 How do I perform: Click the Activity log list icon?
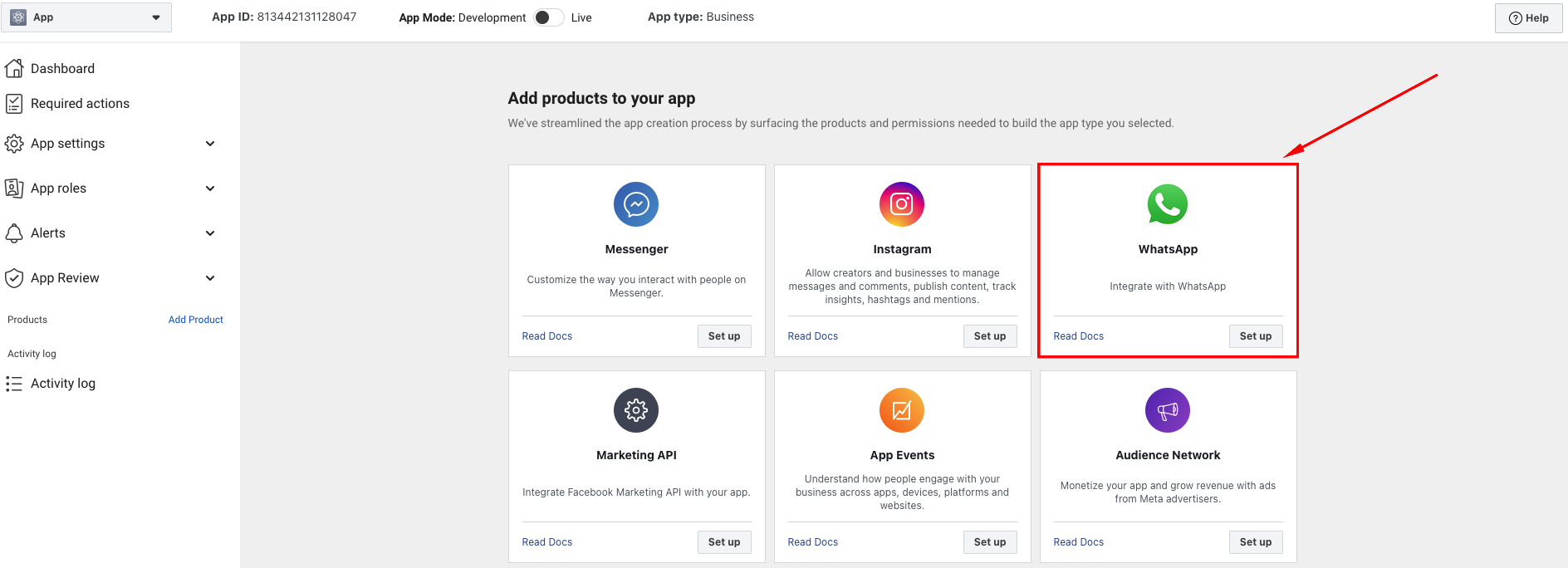pyautogui.click(x=14, y=384)
